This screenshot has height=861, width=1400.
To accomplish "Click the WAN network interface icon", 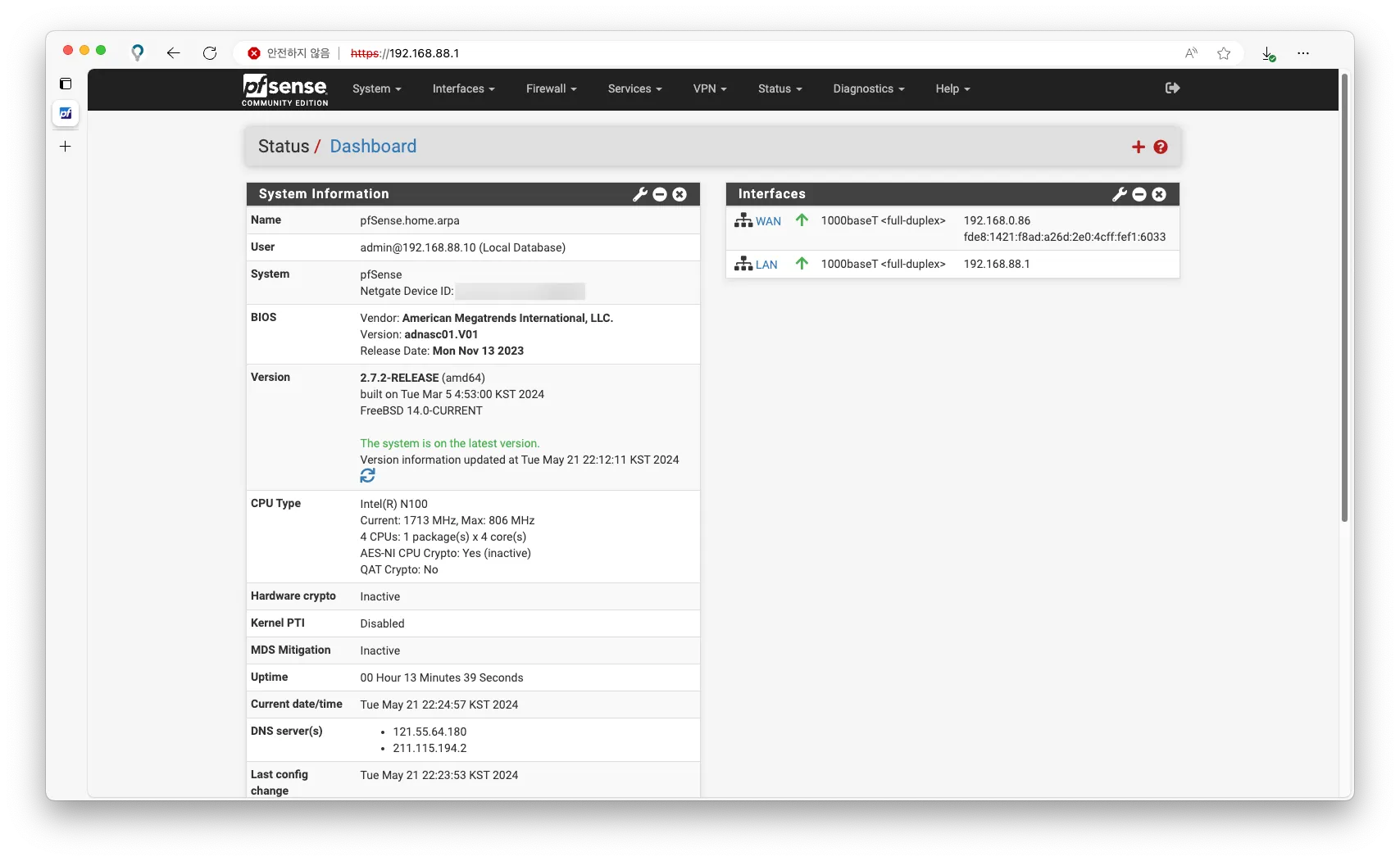I will tap(743, 220).
